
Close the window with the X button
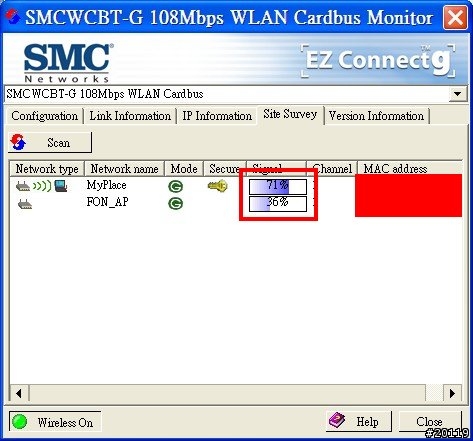click(x=455, y=17)
